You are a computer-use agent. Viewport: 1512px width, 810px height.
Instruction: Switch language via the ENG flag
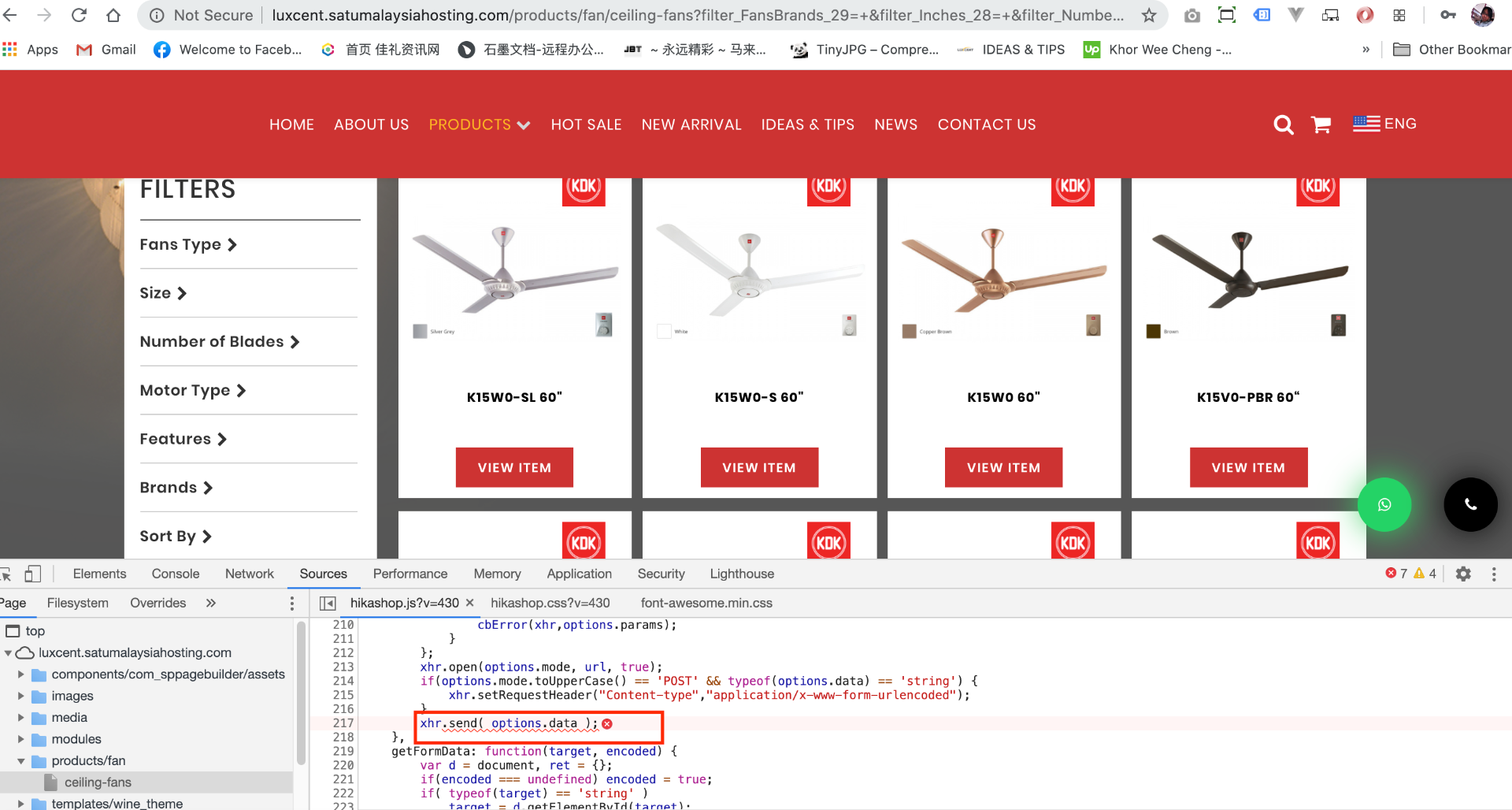click(1384, 124)
